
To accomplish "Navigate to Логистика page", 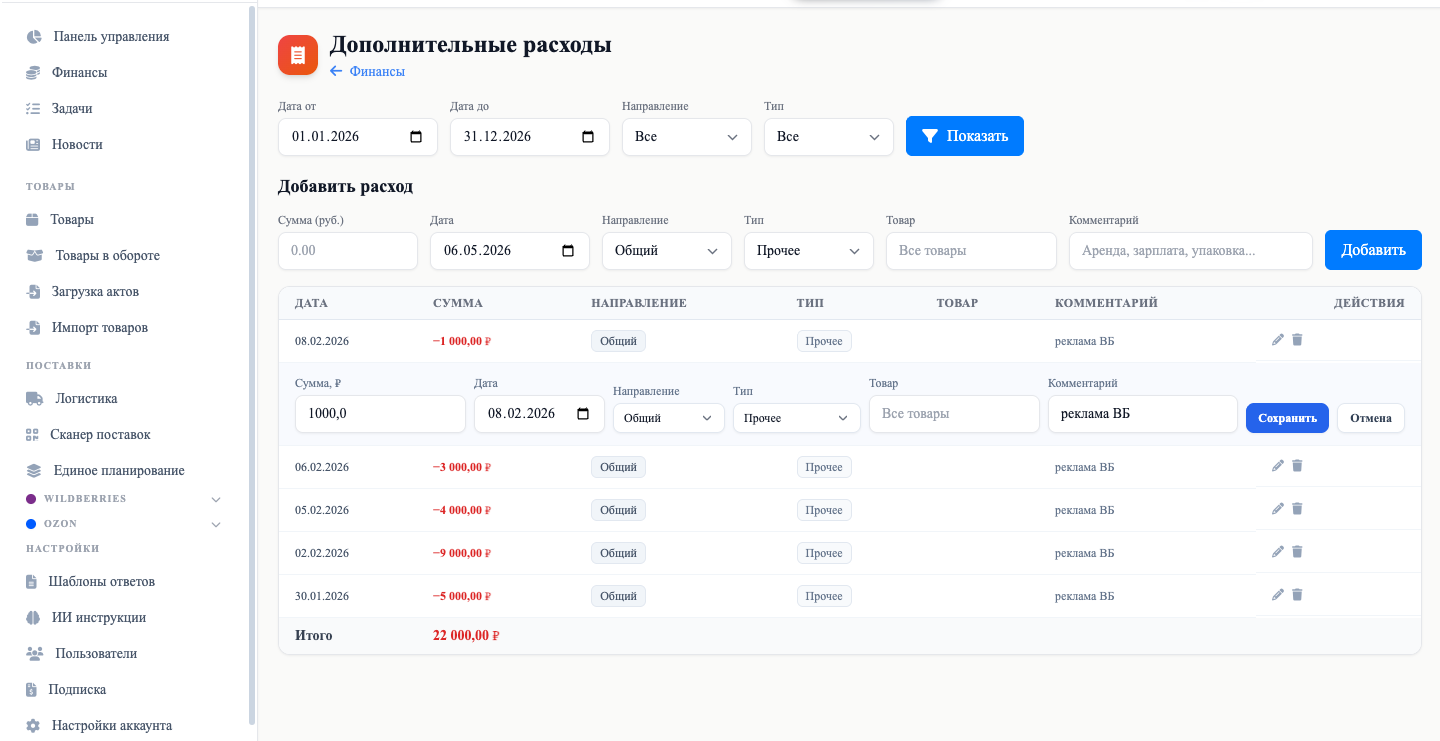I will pyautogui.click(x=86, y=399).
